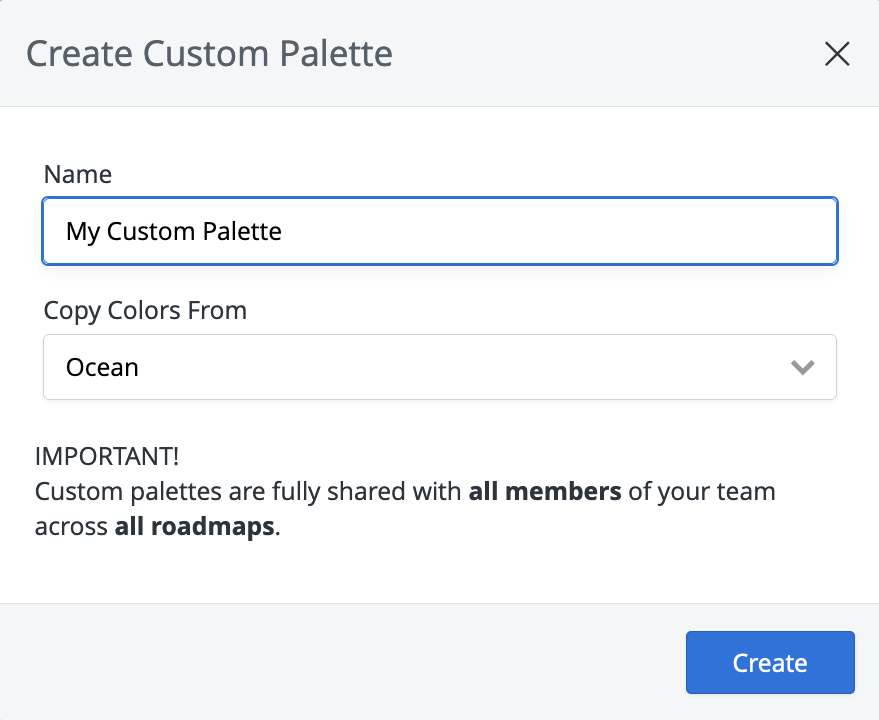Click the "Name" field label
Viewport: 879px width, 720px height.
(78, 174)
